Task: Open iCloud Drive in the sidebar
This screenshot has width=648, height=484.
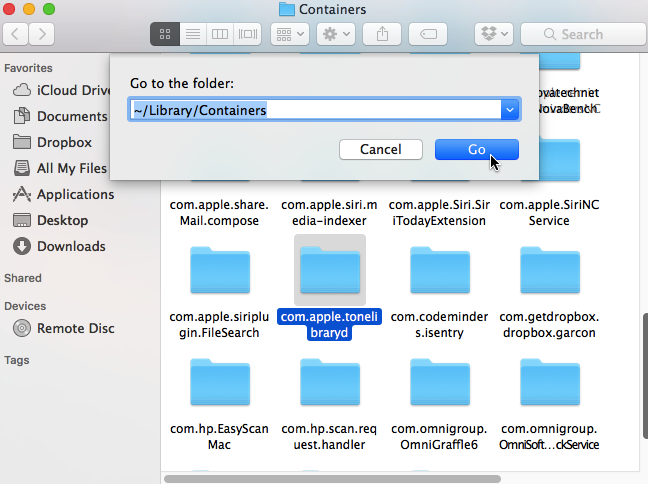Action: (62, 90)
